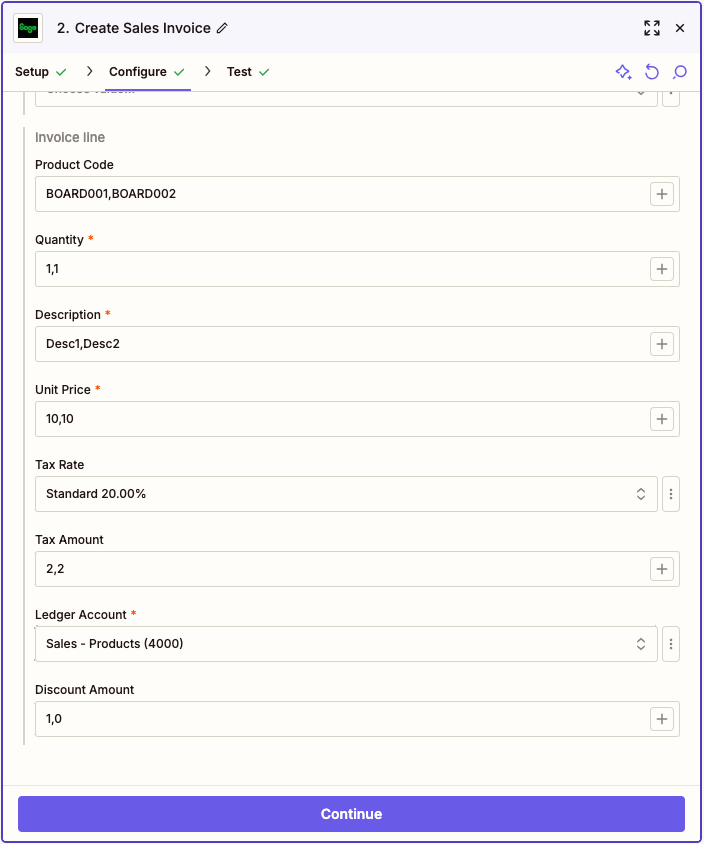Click plus icon beside Product Code field
This screenshot has width=704, height=844.
662,194
